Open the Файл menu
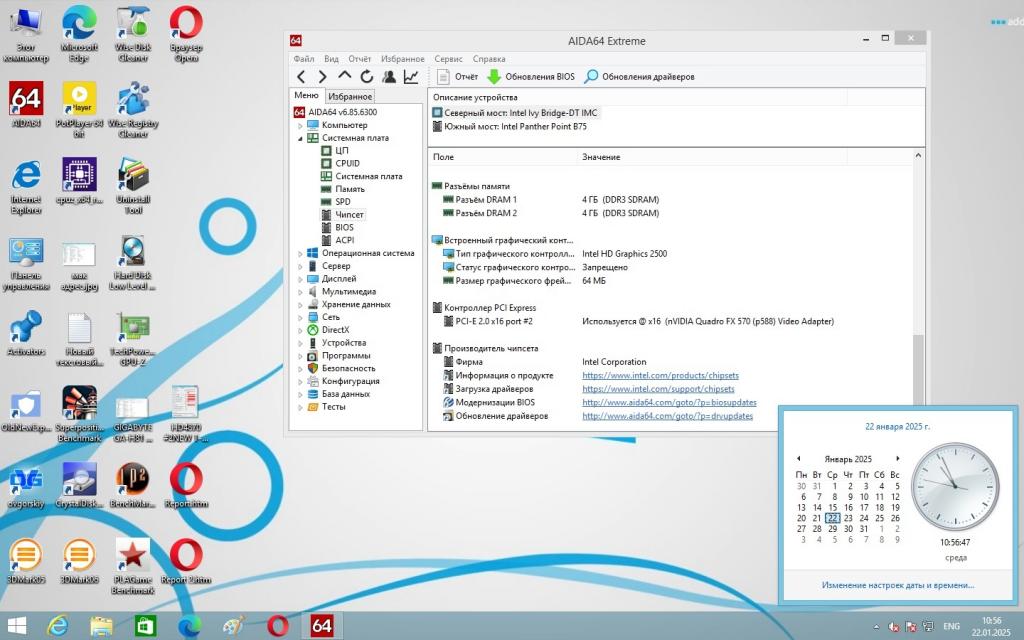Image resolution: width=1024 pixels, height=640 pixels. tap(304, 59)
